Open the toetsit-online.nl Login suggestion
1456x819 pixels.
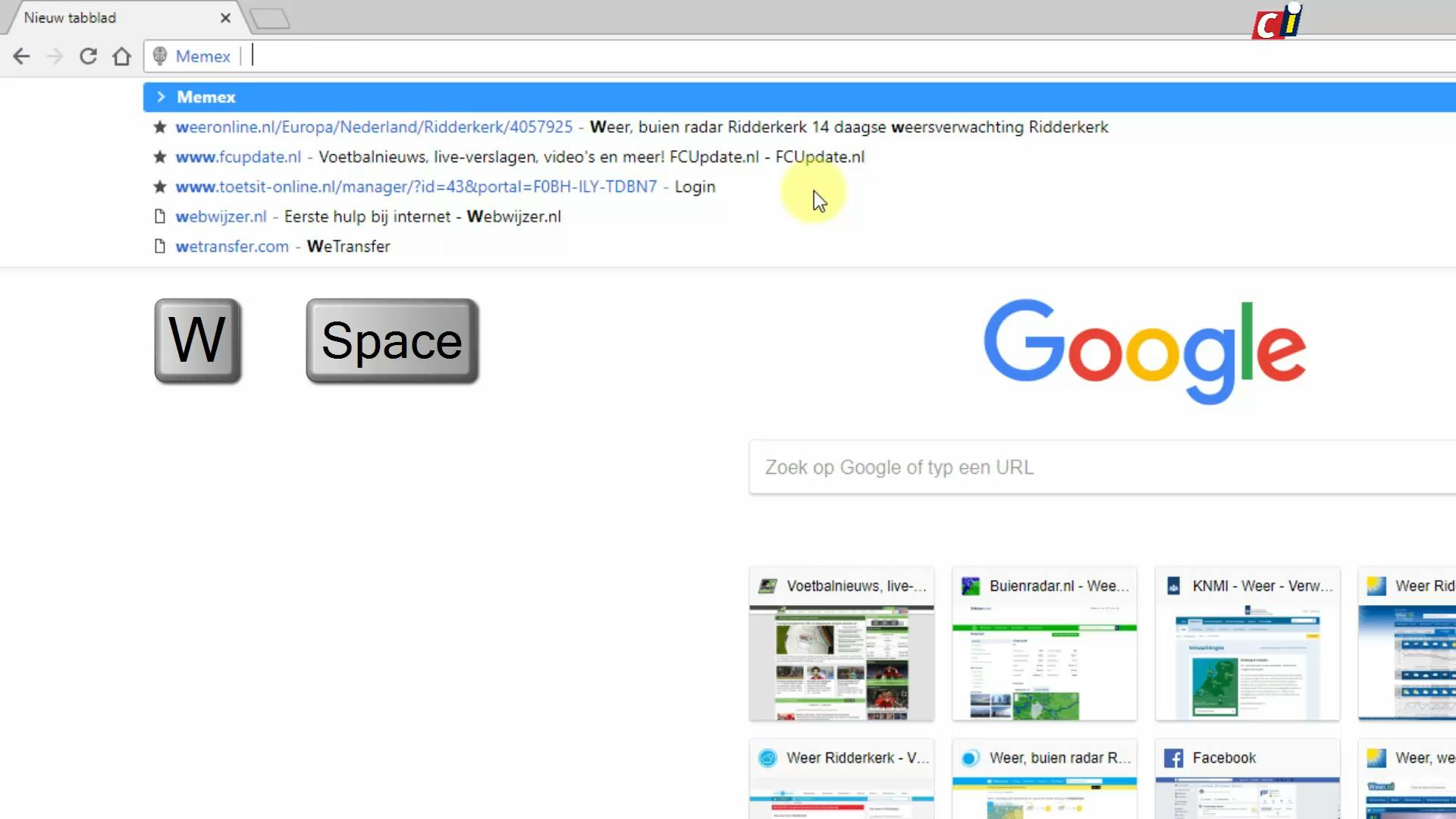455,187
